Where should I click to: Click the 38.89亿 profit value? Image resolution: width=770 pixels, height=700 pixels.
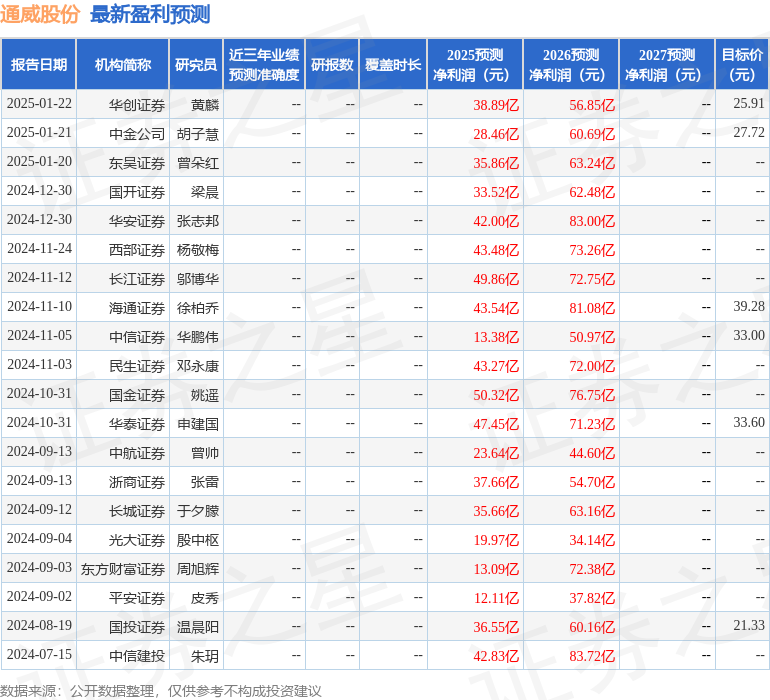click(x=496, y=105)
